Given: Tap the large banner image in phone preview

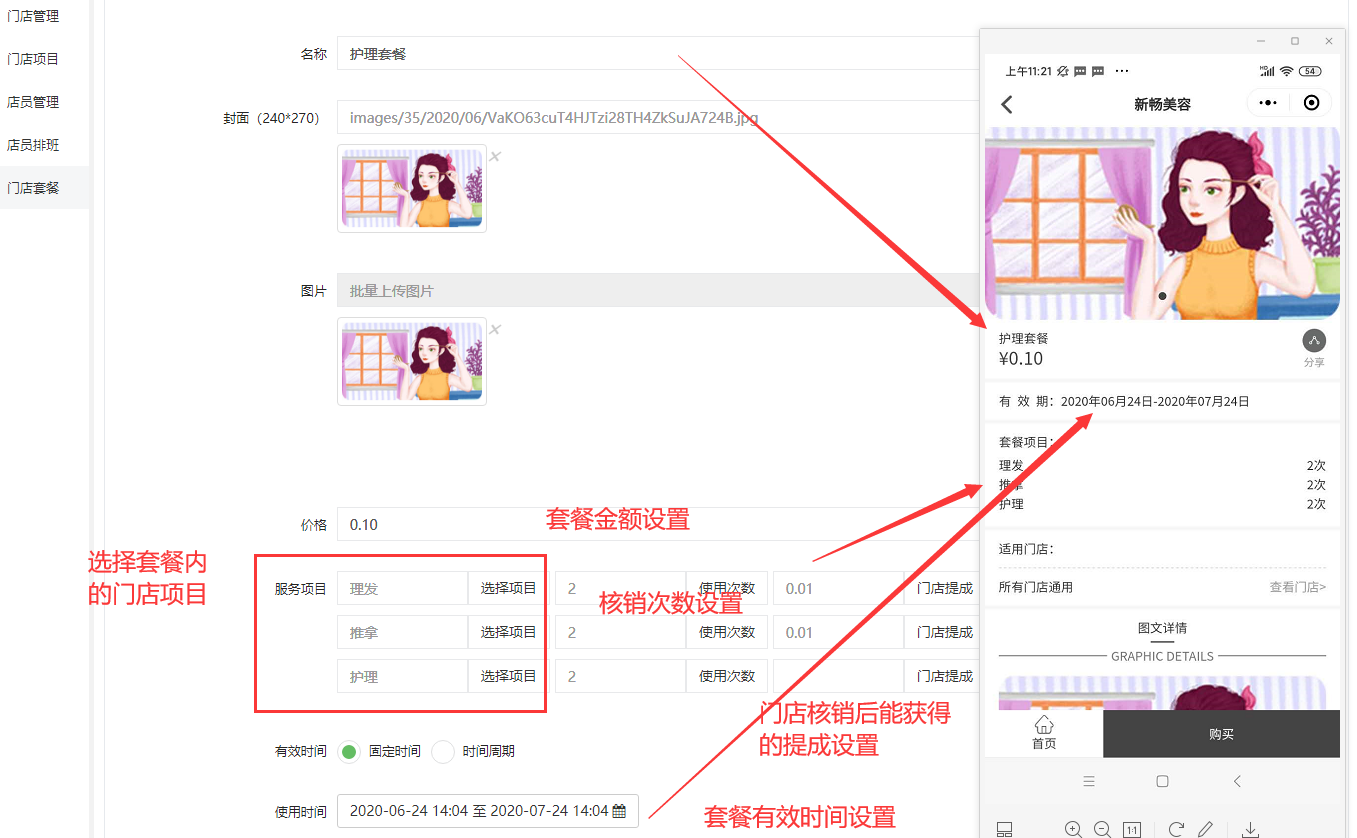Looking at the screenshot, I should pyautogui.click(x=1162, y=223).
